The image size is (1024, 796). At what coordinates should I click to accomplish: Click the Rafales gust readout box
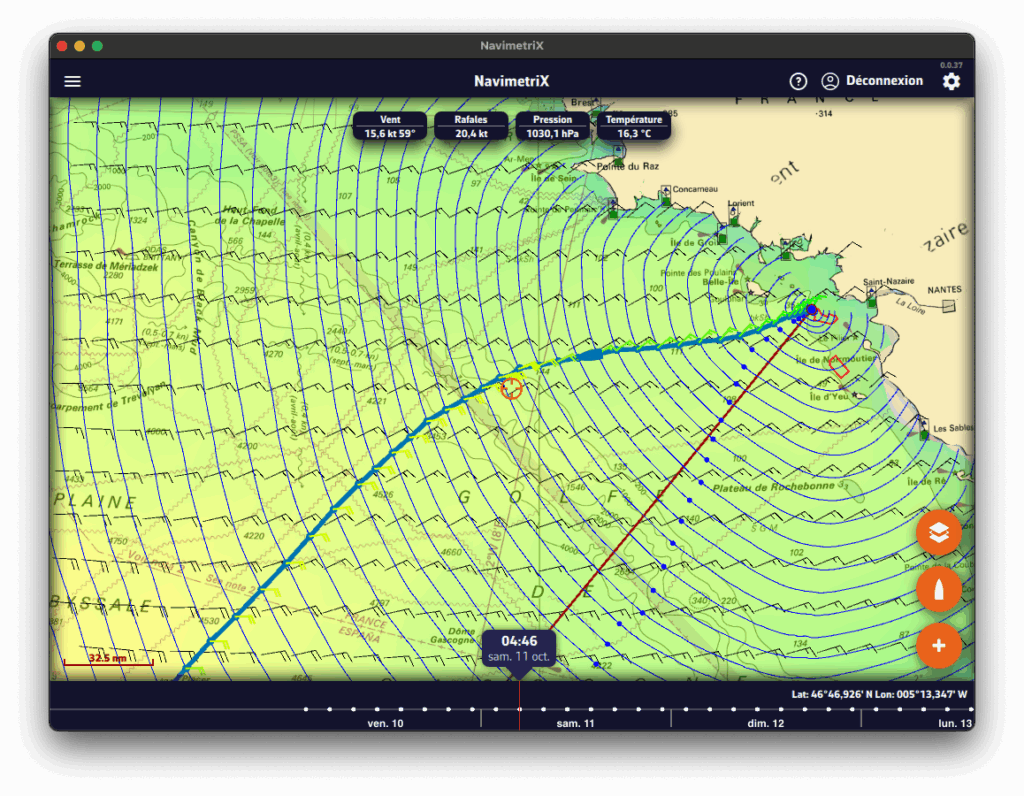[x=471, y=126]
